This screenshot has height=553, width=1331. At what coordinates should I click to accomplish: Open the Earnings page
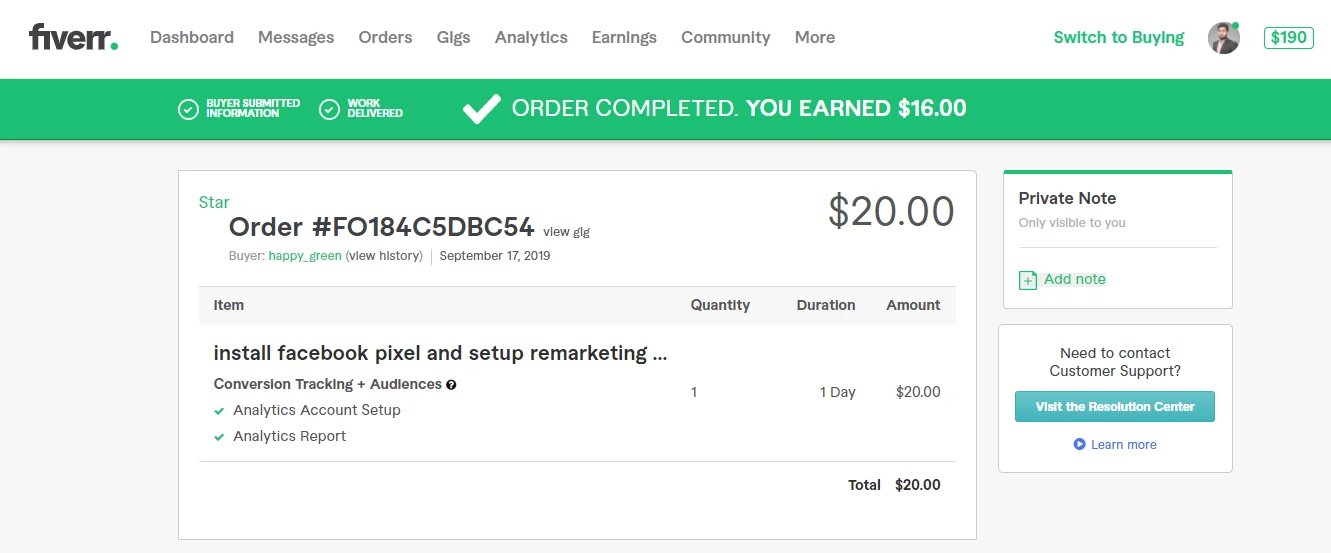pyautogui.click(x=624, y=38)
